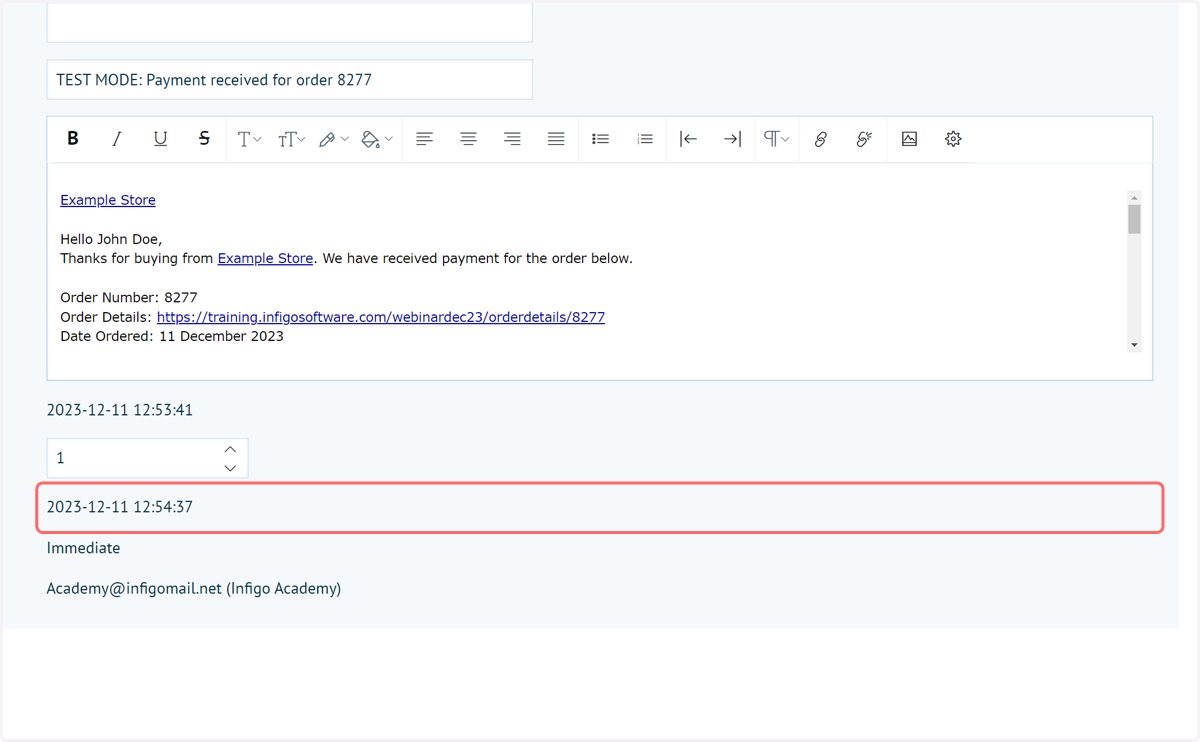Align text left
Screen dimensions: 1200x742
424,139
